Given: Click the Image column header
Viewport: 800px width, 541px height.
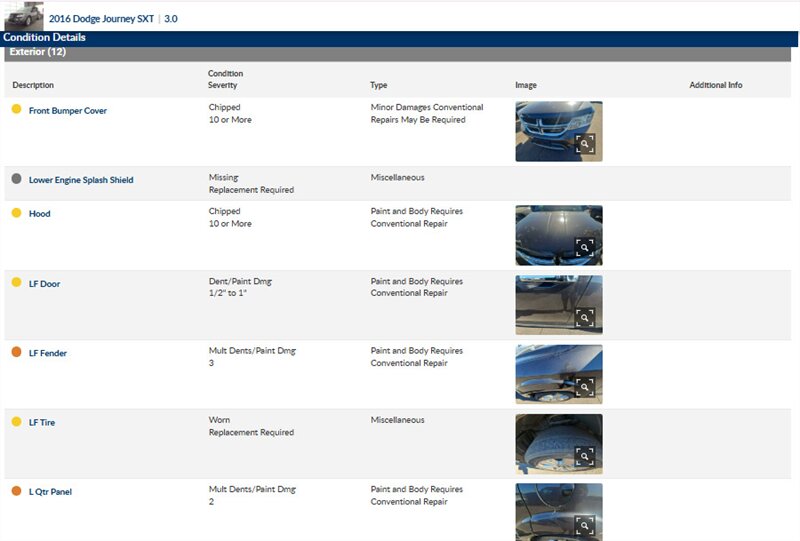Looking at the screenshot, I should [x=526, y=85].
